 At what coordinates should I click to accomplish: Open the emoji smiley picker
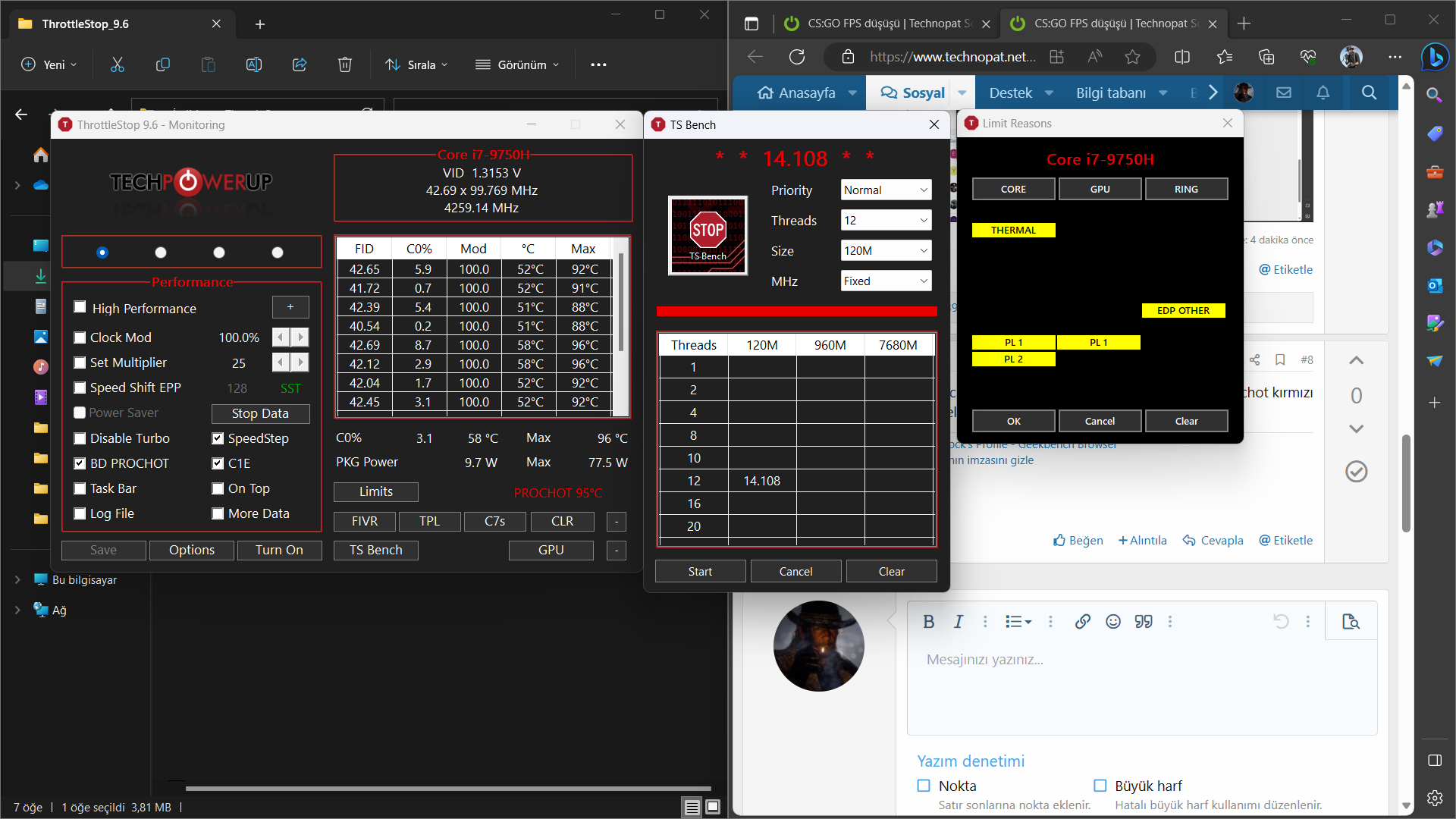pos(1112,622)
